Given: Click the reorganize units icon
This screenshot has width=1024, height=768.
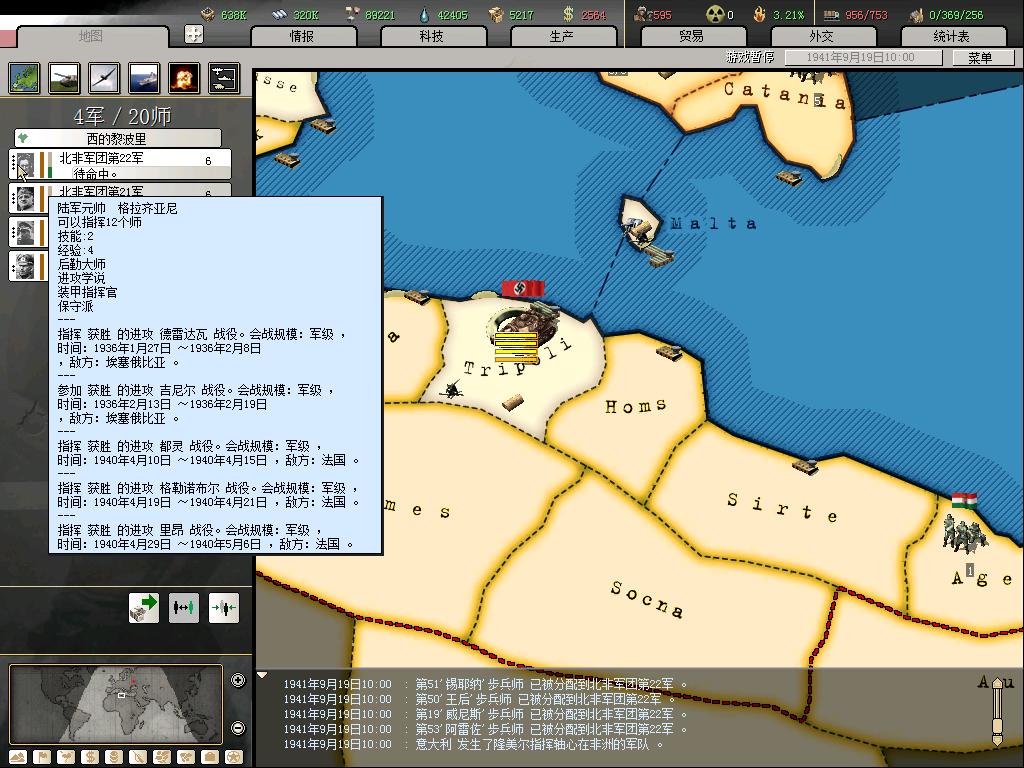Looking at the screenshot, I should 184,607.
